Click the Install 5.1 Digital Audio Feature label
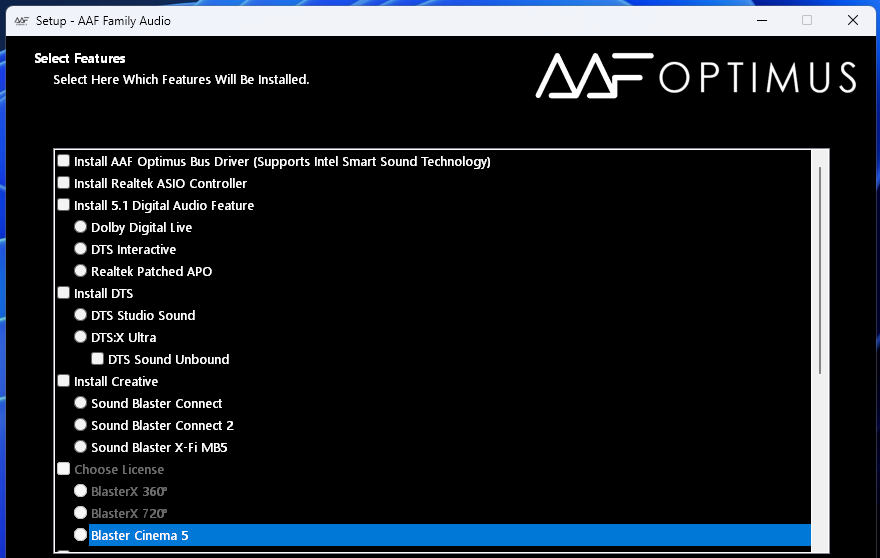 click(164, 205)
